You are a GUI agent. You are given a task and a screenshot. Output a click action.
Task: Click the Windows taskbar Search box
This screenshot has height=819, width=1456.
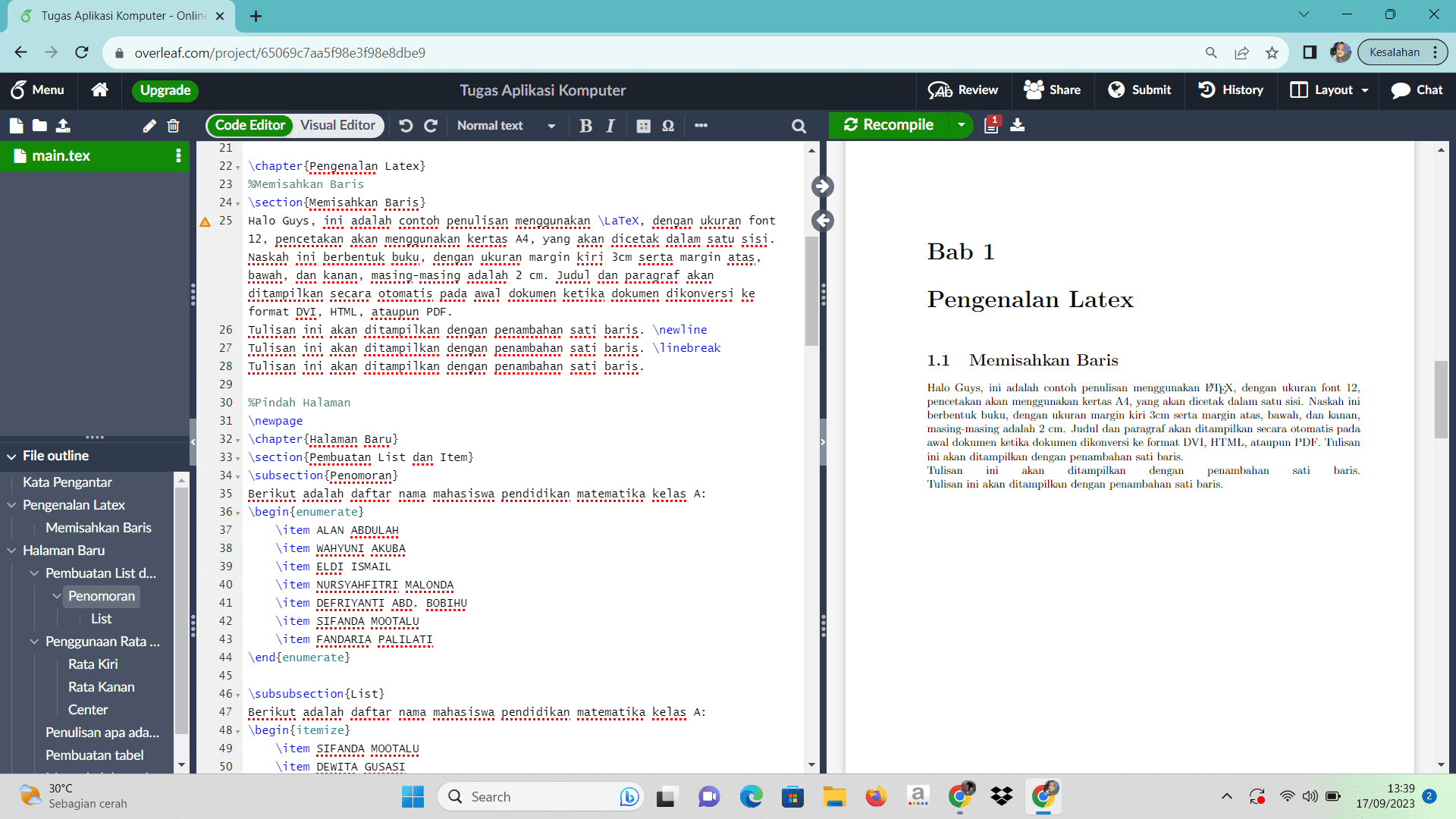click(x=541, y=797)
